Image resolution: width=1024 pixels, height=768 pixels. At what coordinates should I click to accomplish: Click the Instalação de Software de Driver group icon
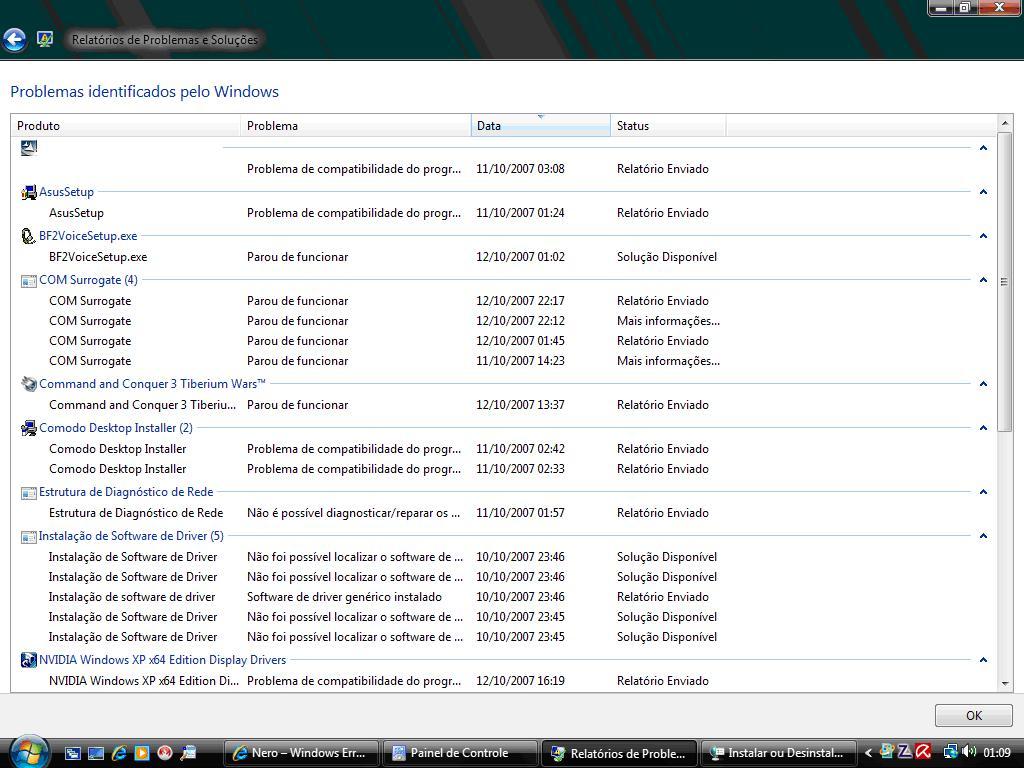(29, 537)
